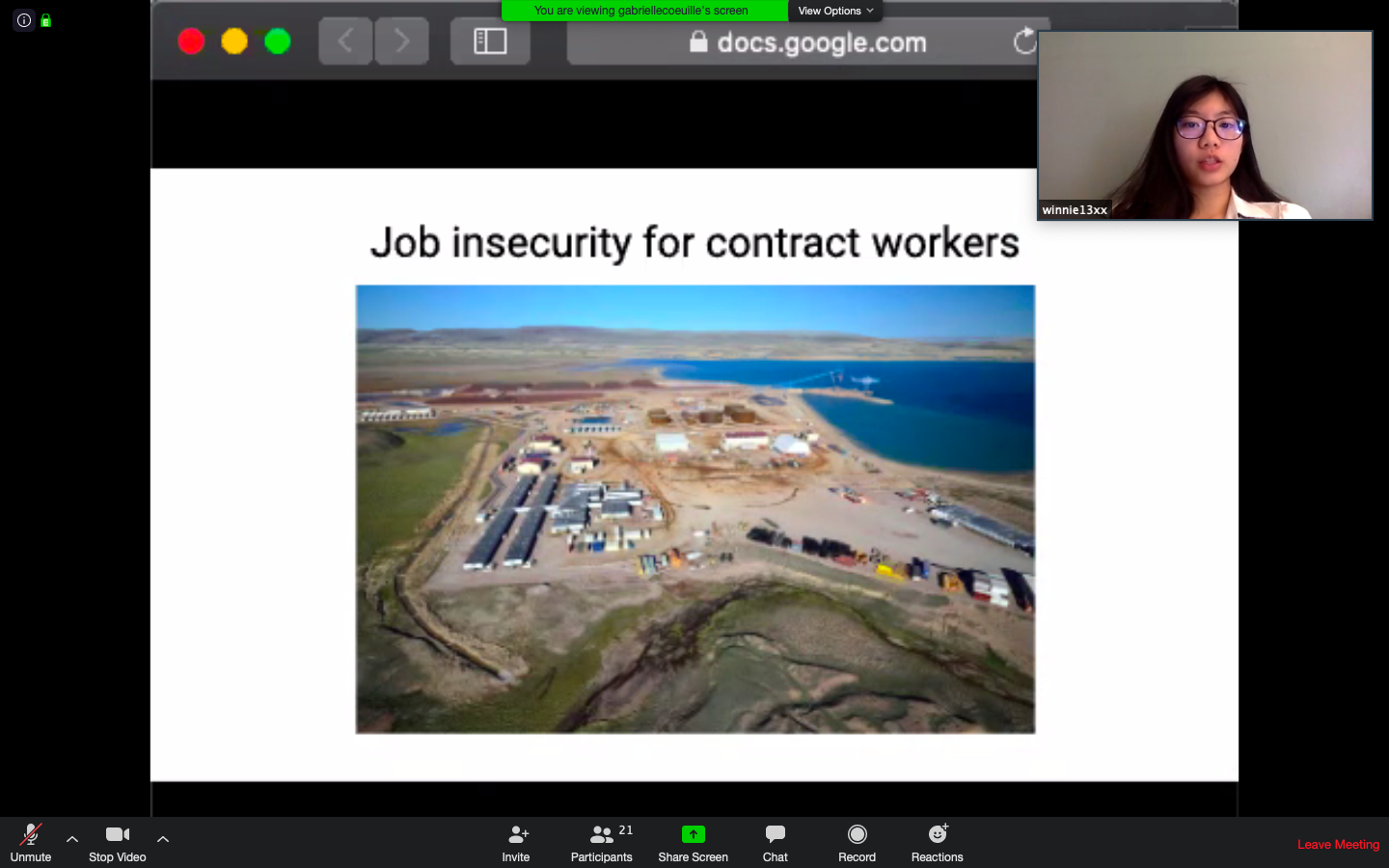1389x868 pixels.
Task: Click the Share Screen button
Action: (x=694, y=843)
